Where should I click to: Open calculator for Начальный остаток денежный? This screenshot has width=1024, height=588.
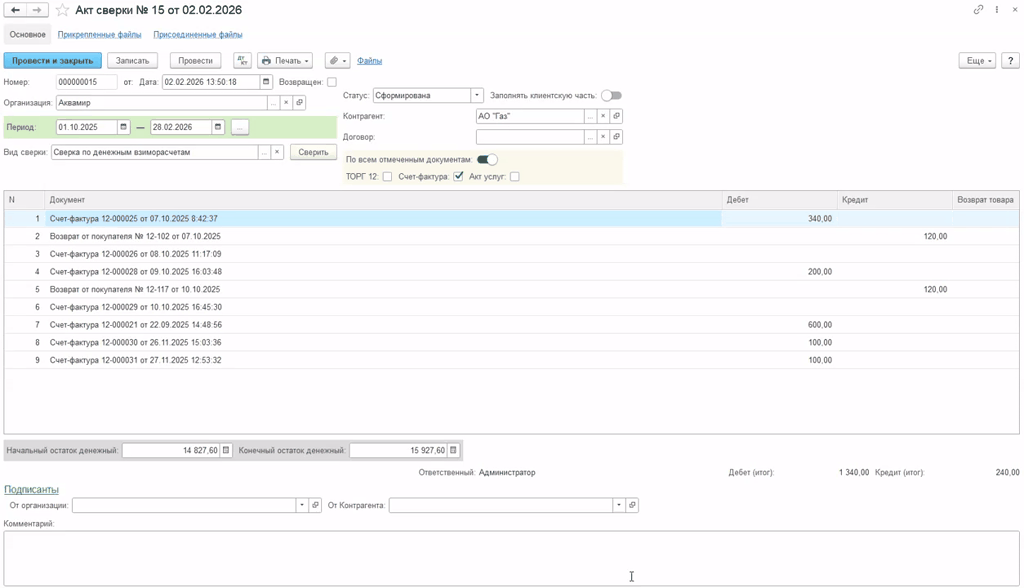click(226, 450)
